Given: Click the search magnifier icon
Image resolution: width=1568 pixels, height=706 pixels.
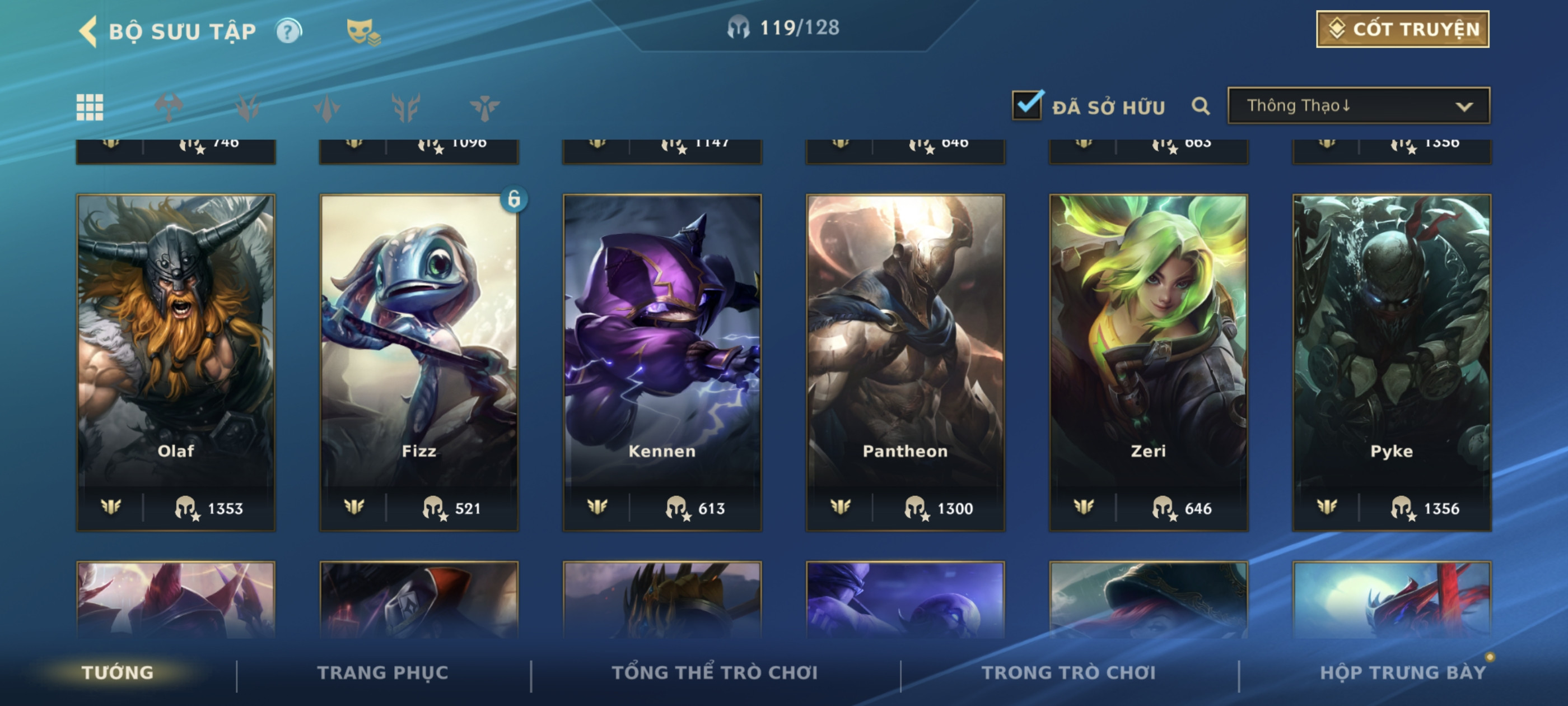Looking at the screenshot, I should pyautogui.click(x=1200, y=106).
